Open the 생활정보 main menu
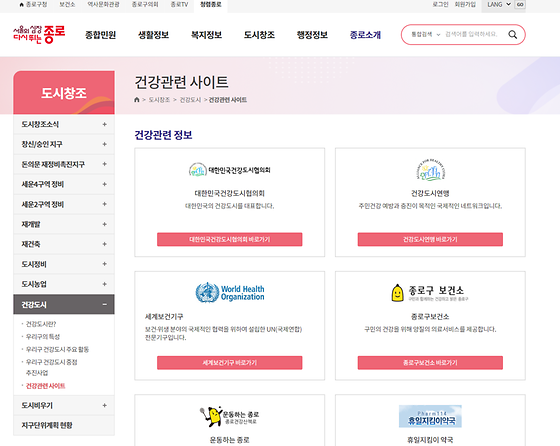560x446 pixels. (x=153, y=35)
